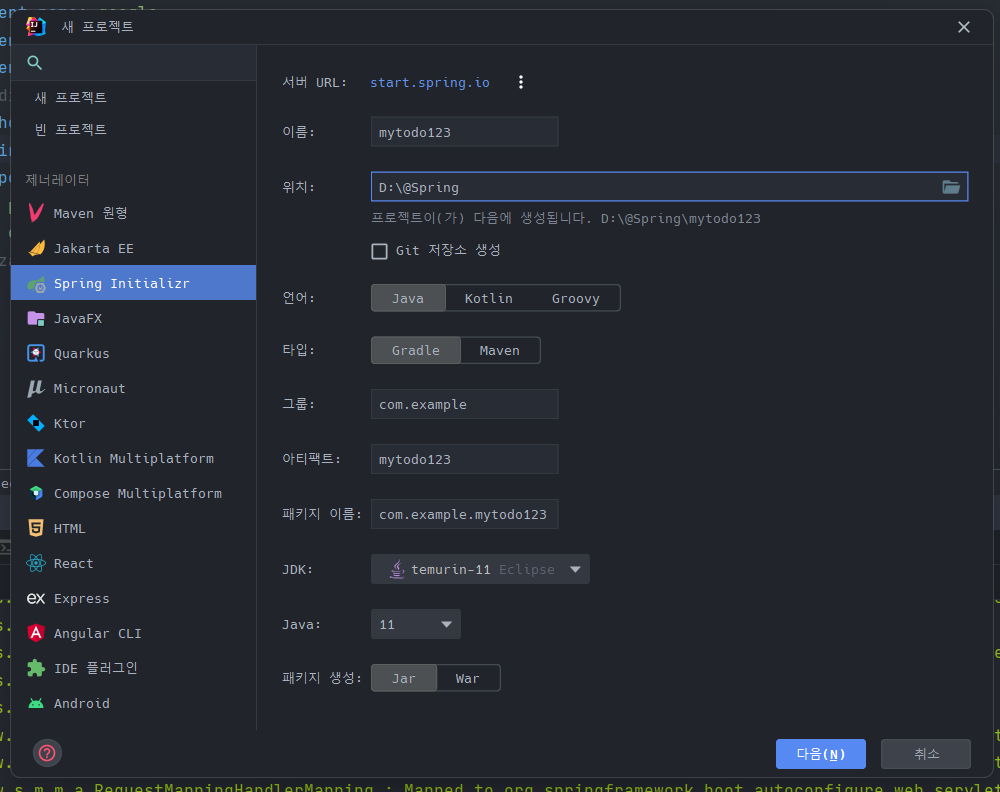Choose Express generator
Viewport: 1000px width, 792px height.
(x=133, y=599)
